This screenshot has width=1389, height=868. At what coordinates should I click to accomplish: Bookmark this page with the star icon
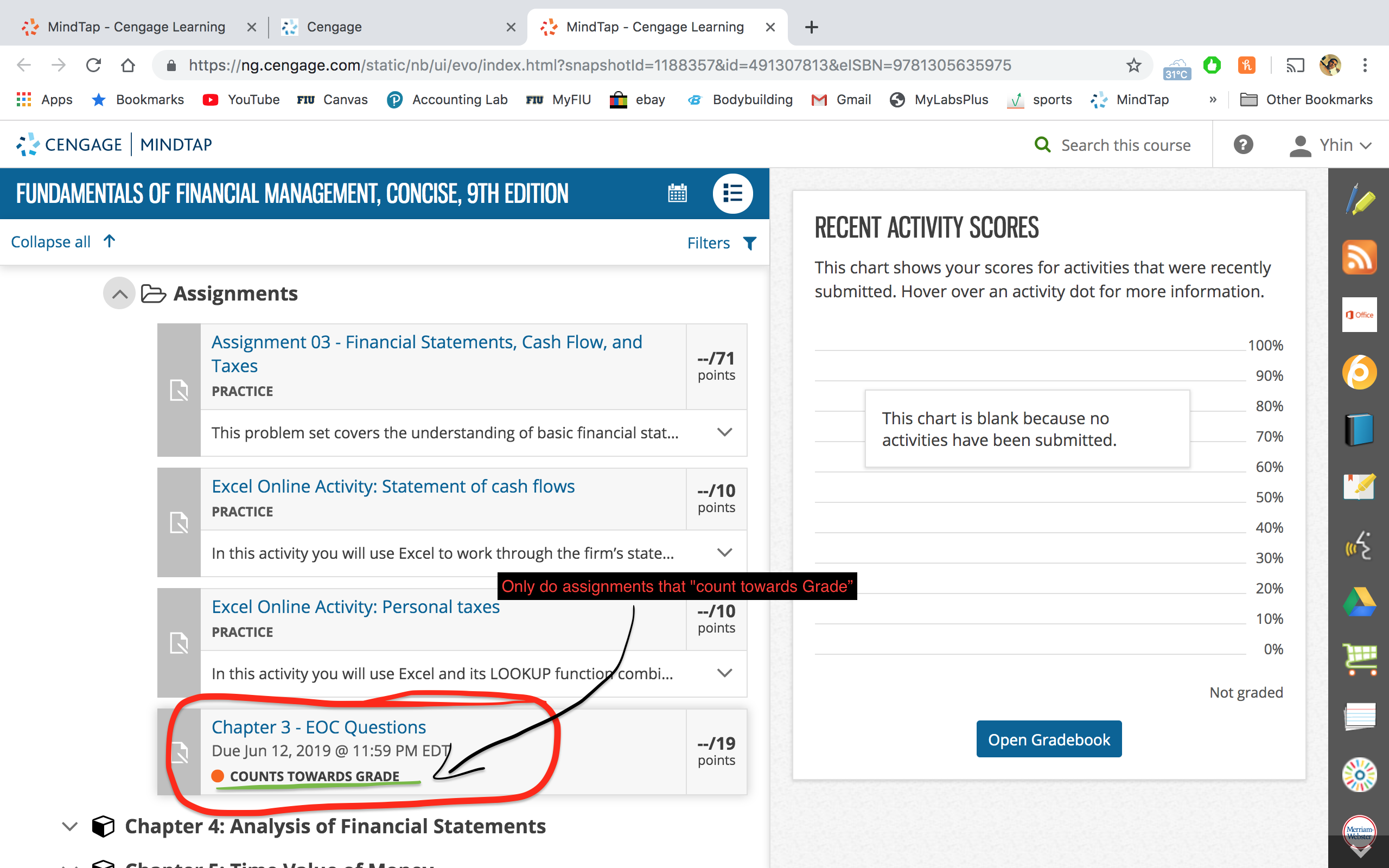tap(1133, 66)
